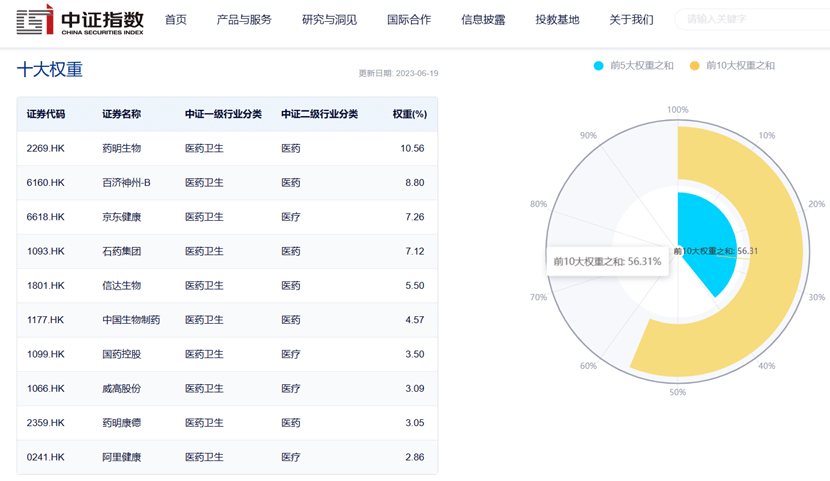Viewport: 830px width, 481px height.
Task: Select security code 2269.HK
Action: click(46, 148)
